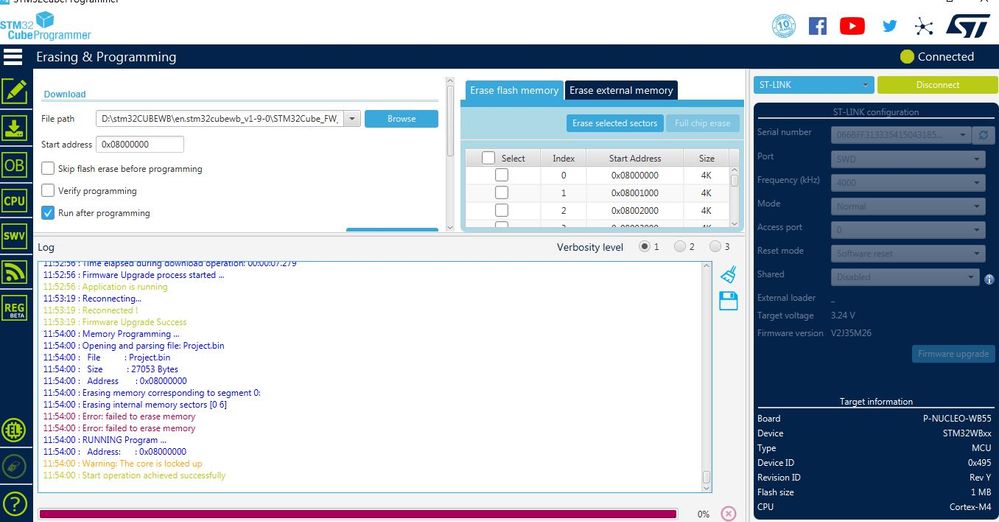The height and width of the screenshot is (522, 999).
Task: Click the File path input field
Action: point(220,119)
